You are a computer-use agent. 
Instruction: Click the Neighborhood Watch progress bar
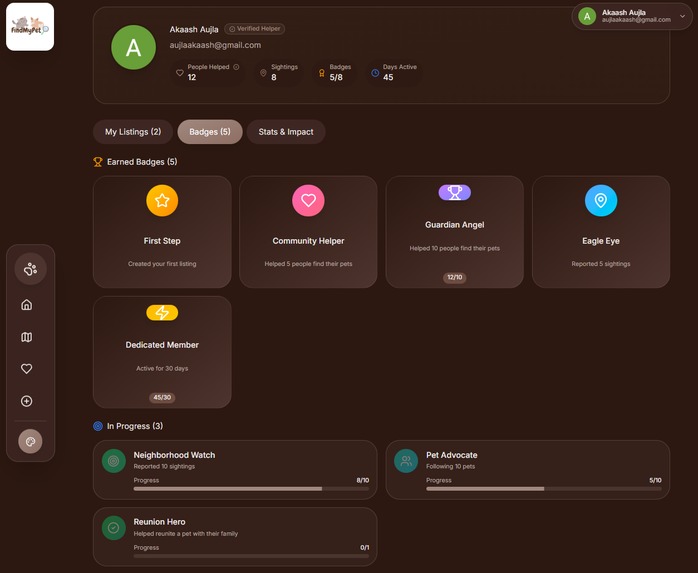pyautogui.click(x=251, y=489)
